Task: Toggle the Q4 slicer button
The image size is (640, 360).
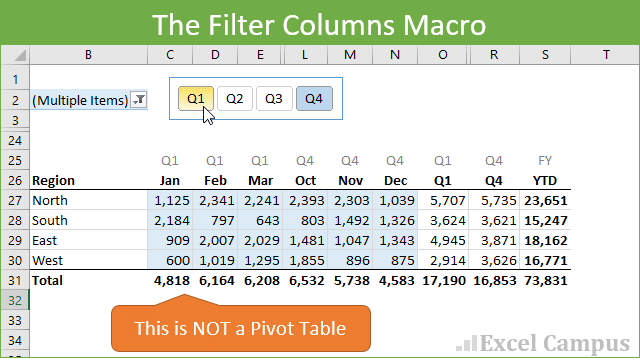Action: tap(314, 98)
